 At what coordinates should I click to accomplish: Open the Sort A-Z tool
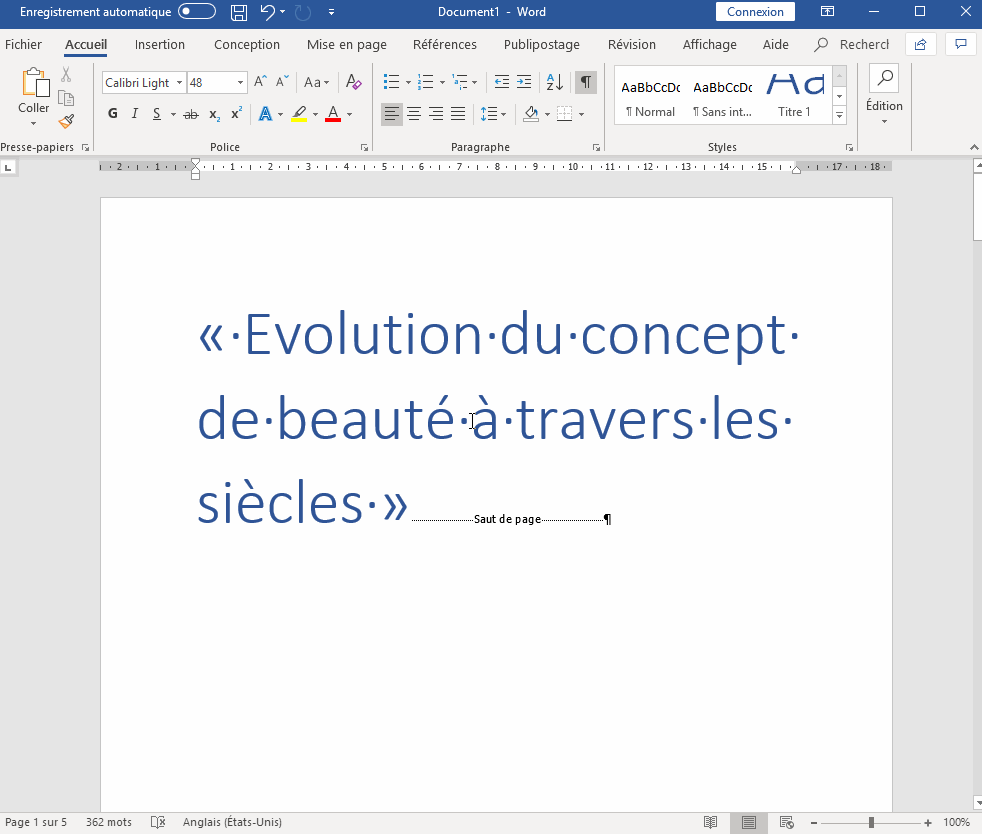(554, 82)
